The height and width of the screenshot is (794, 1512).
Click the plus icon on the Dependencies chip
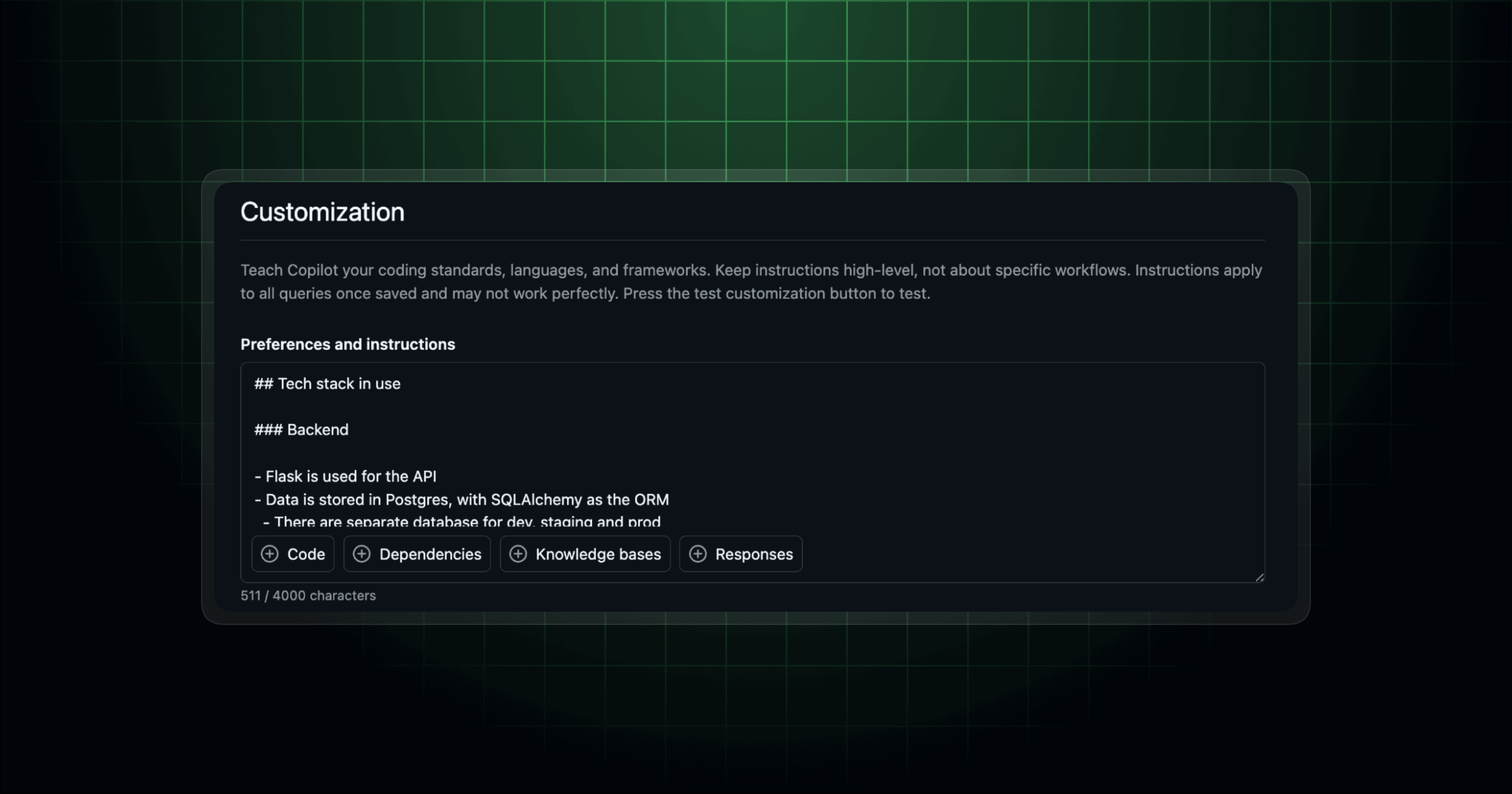coord(362,554)
